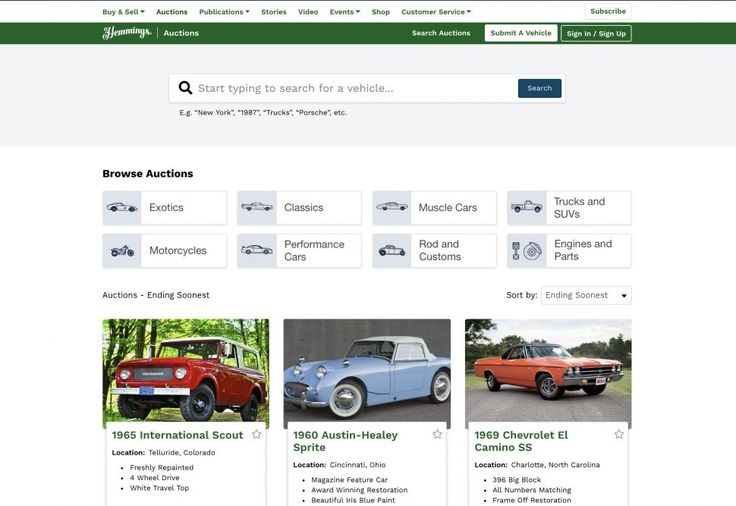736x506 pixels.
Task: Open the 1969 El Camino photo thumbnail
Action: point(548,370)
